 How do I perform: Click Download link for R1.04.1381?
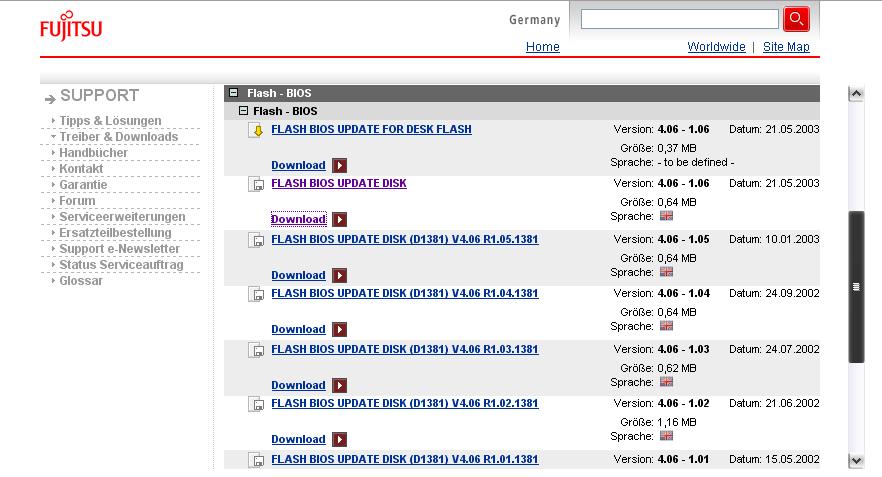298,329
